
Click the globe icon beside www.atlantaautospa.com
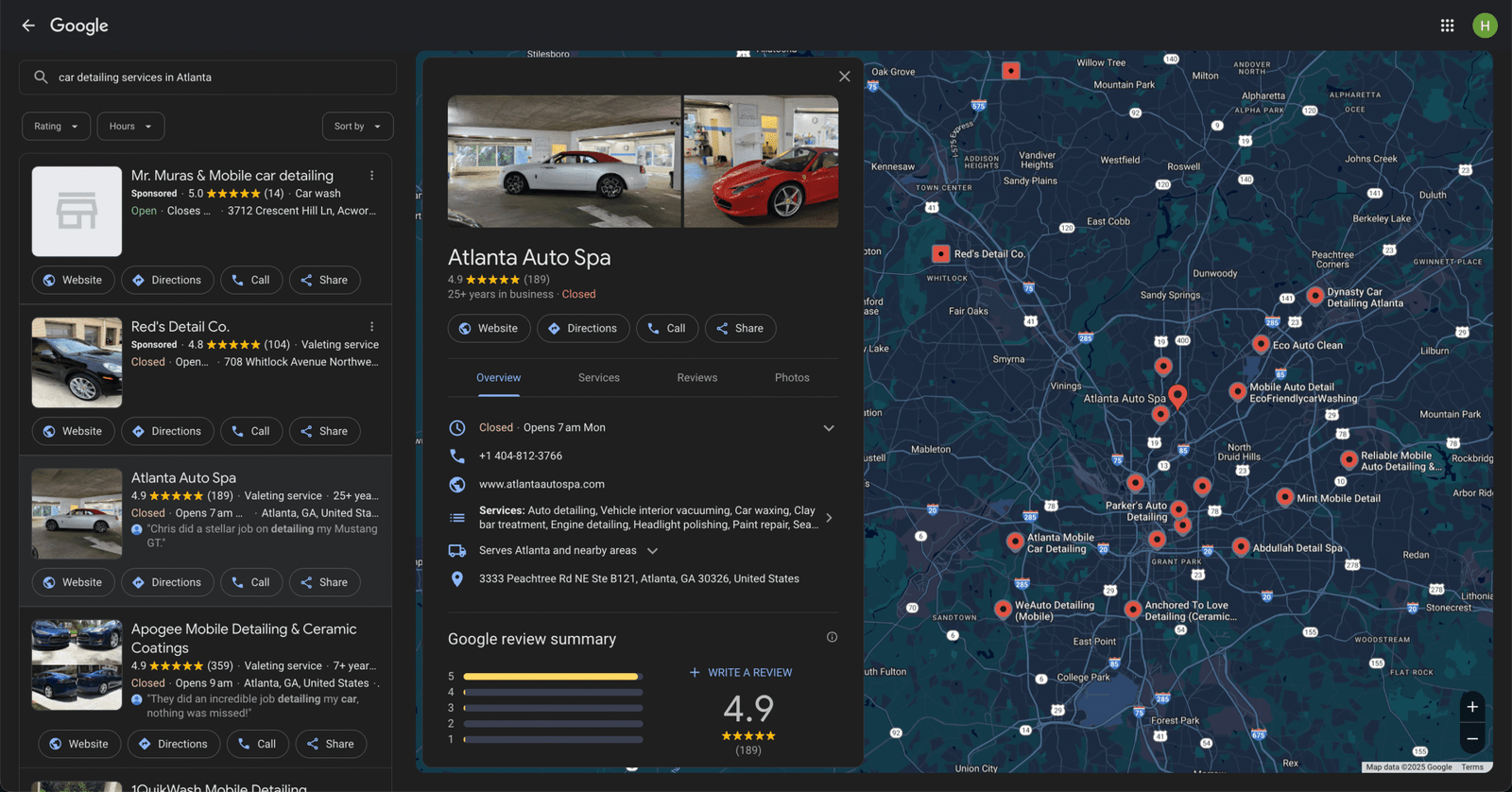[x=457, y=484]
